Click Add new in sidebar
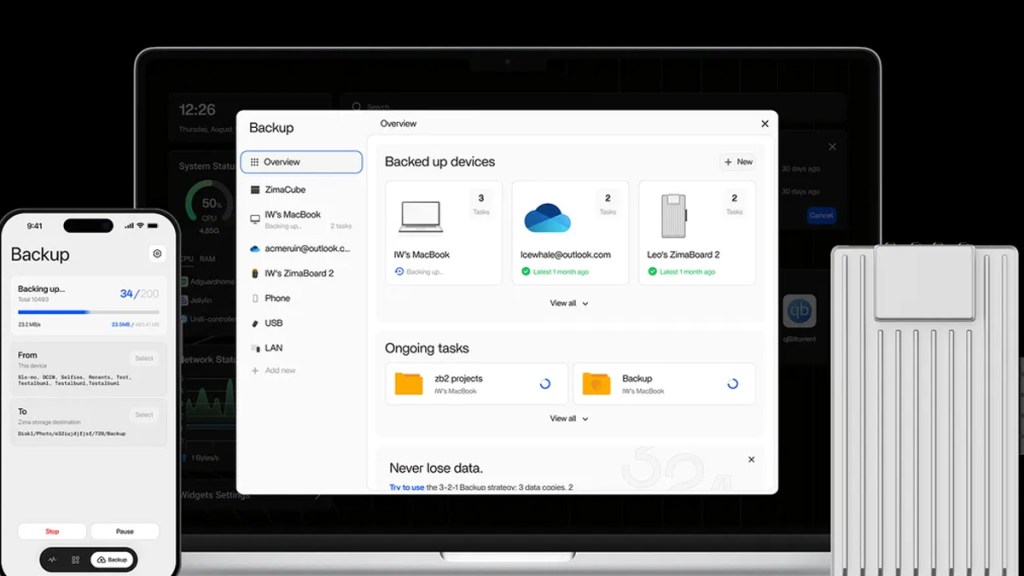This screenshot has height=576, width=1024. click(280, 370)
